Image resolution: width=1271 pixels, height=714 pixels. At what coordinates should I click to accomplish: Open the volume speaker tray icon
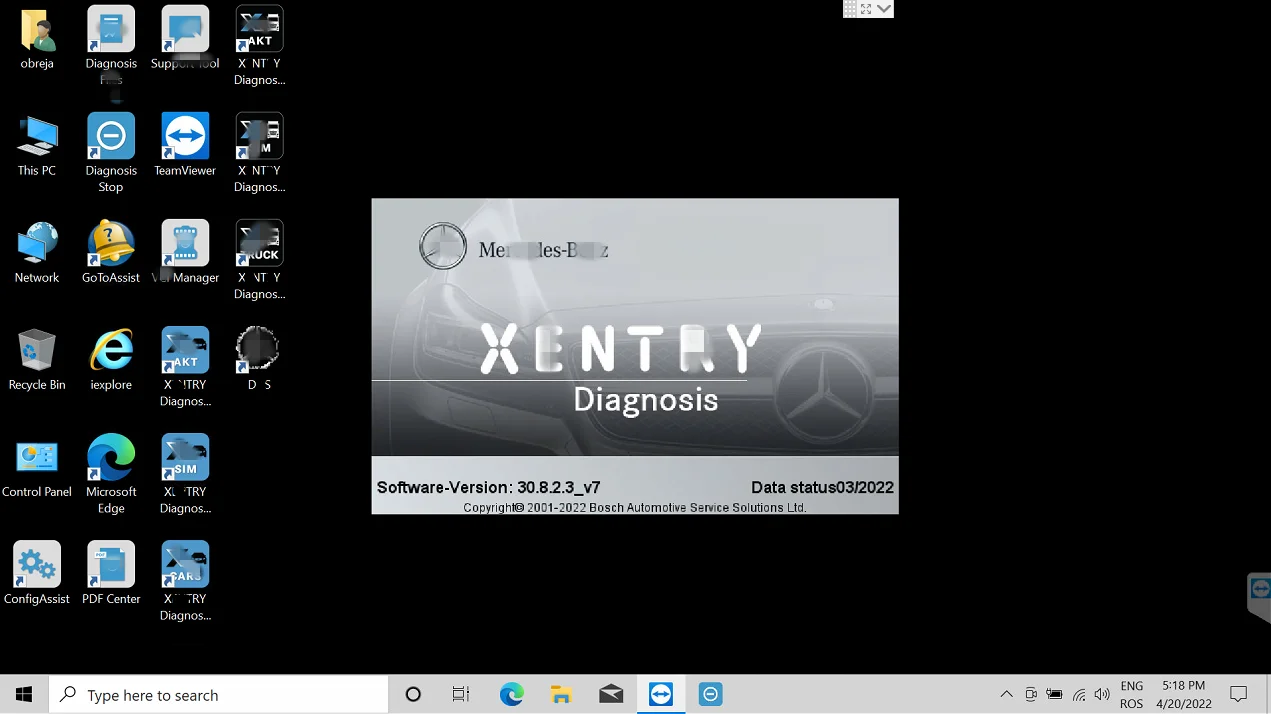(1102, 694)
